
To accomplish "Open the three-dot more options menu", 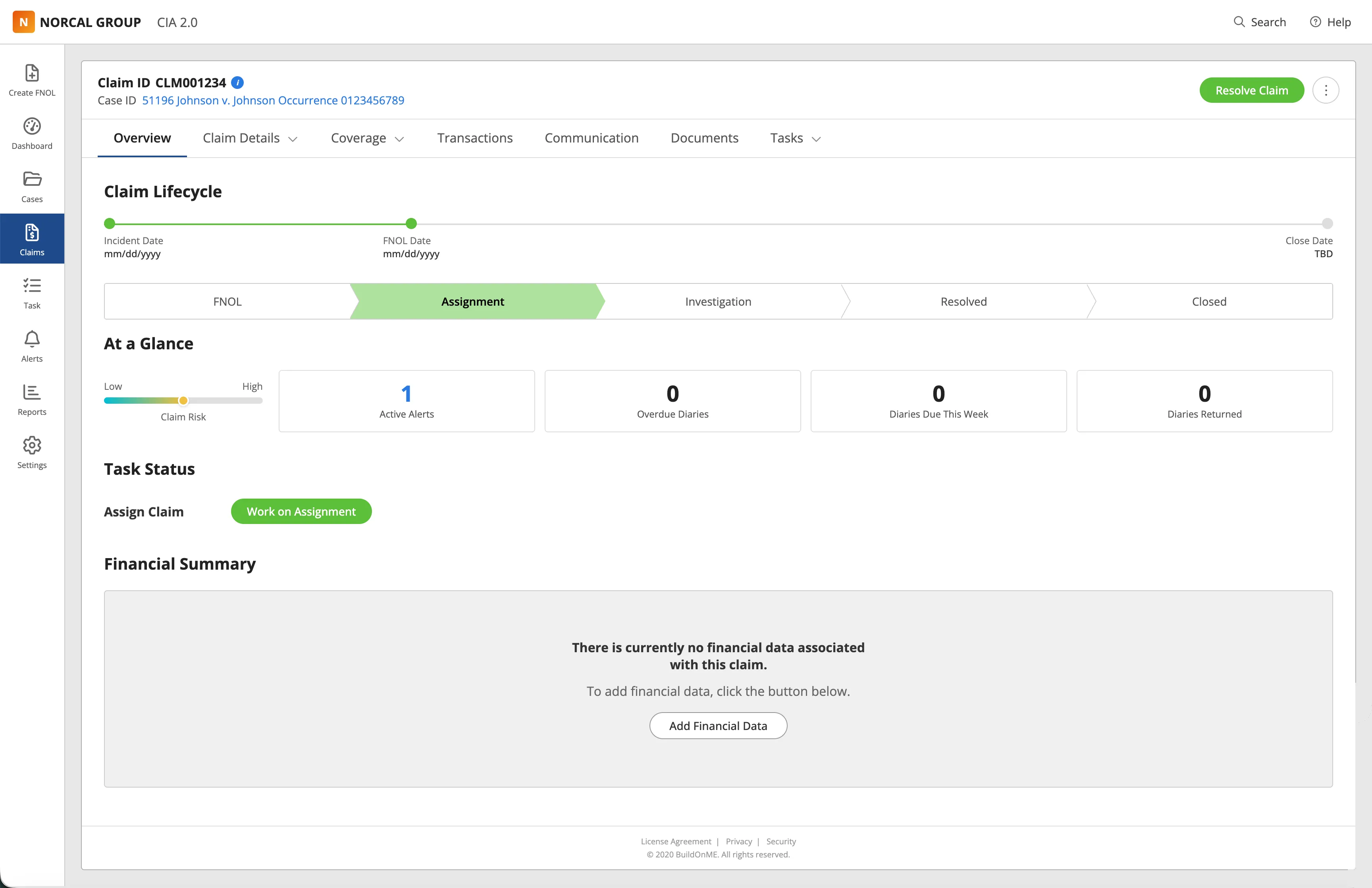I will coord(1325,91).
